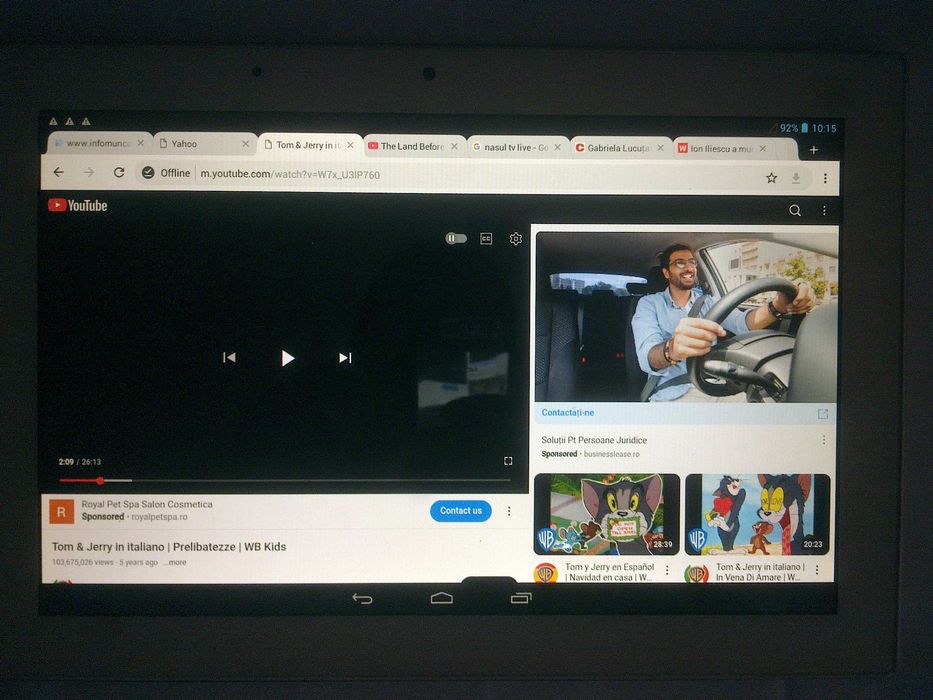Screen dimensions: 933x700
Task: Tap the download icon in the address bar
Action: [796, 178]
